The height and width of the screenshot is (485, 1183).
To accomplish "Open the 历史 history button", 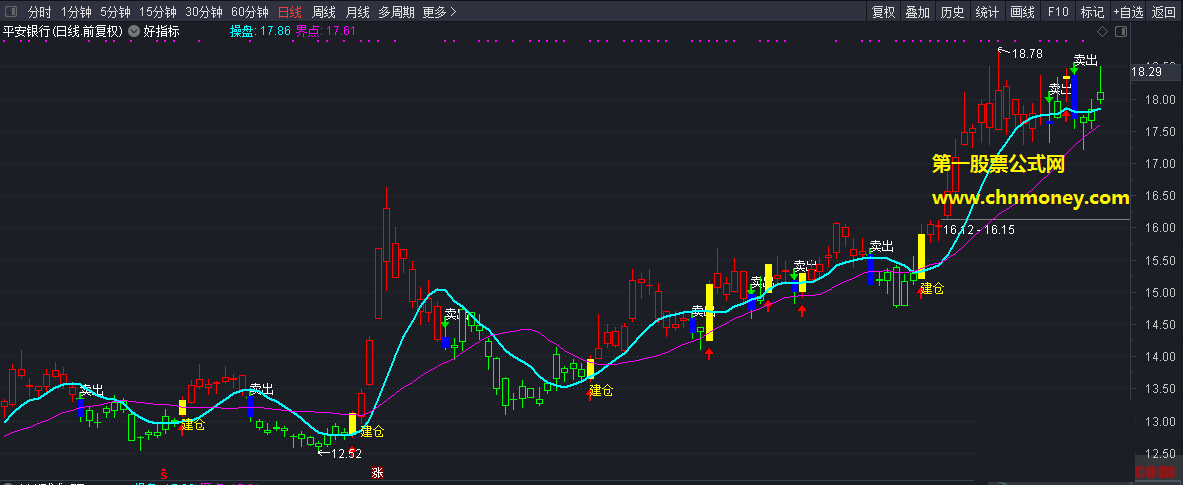I will tap(952, 12).
